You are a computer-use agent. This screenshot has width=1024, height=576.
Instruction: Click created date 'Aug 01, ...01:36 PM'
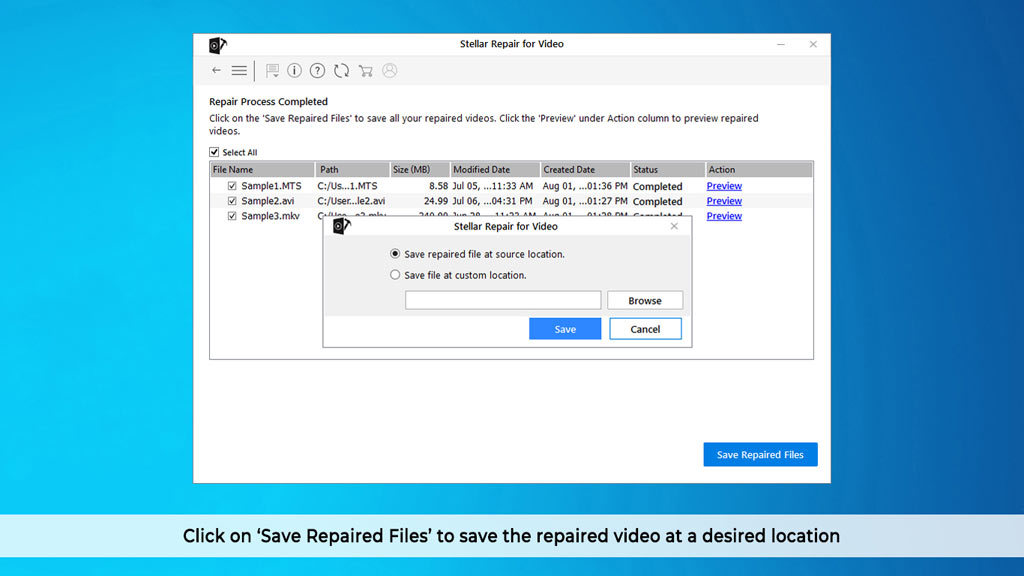tap(585, 186)
